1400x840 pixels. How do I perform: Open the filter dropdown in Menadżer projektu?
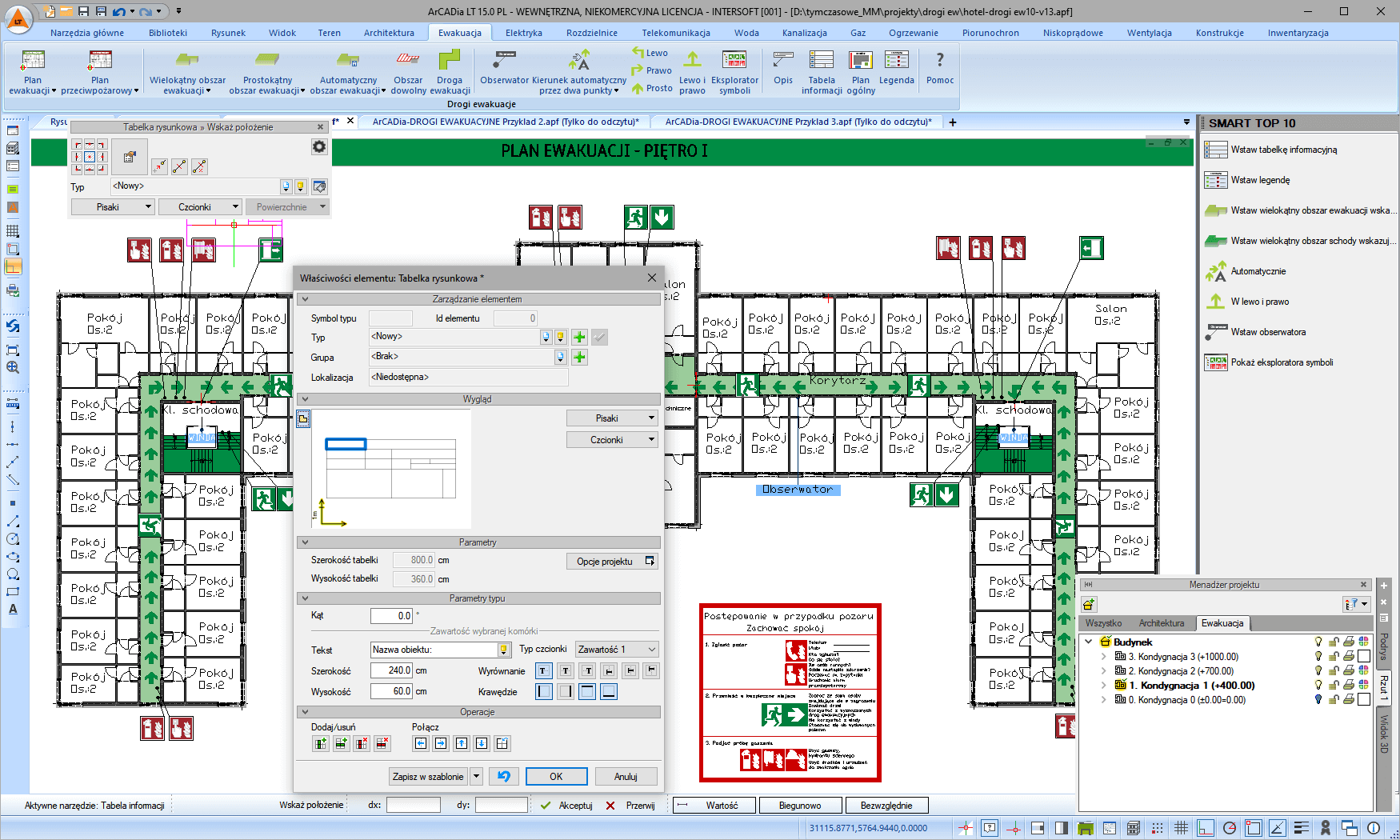pyautogui.click(x=1358, y=604)
